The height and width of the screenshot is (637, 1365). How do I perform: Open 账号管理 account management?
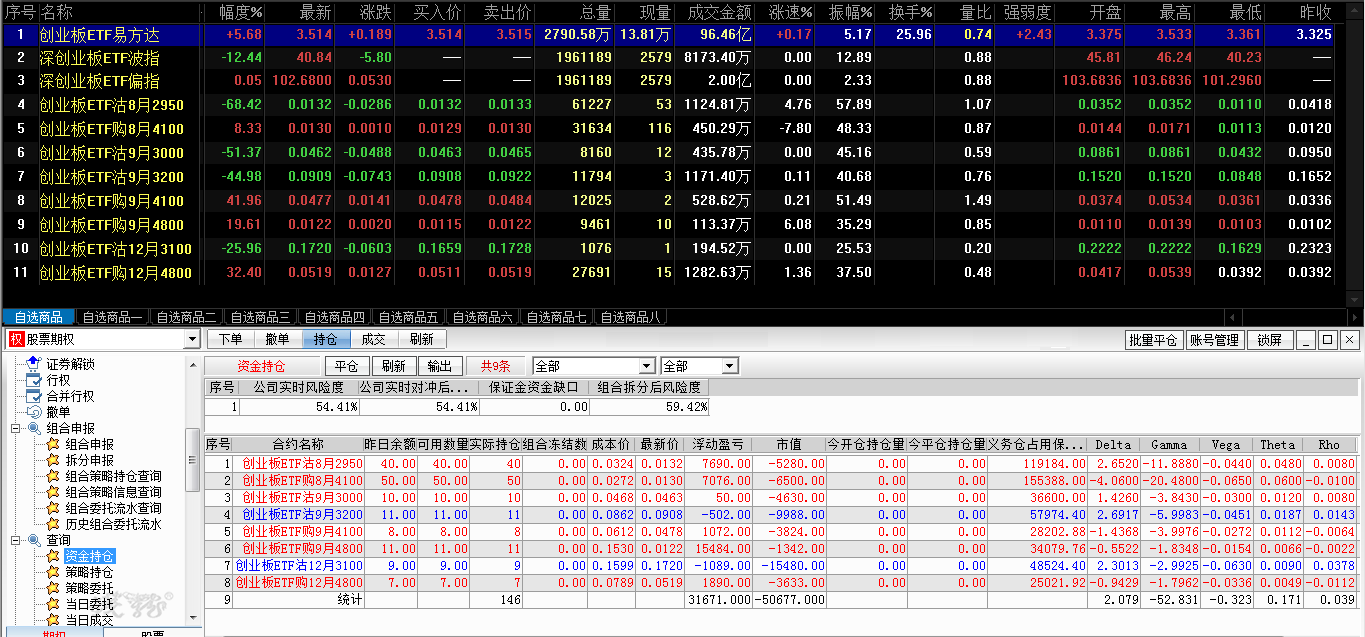point(1214,340)
